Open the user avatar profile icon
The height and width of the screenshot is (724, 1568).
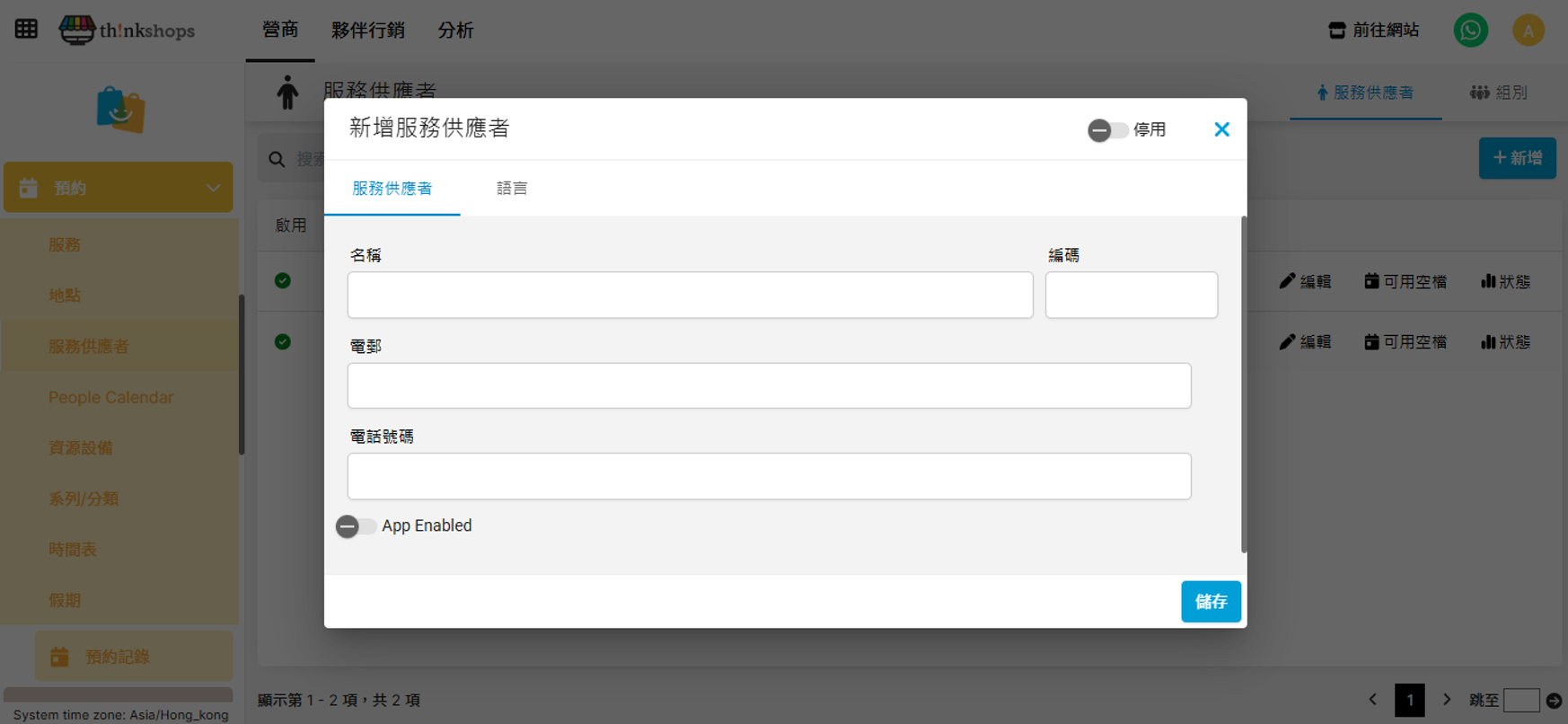[1528, 31]
